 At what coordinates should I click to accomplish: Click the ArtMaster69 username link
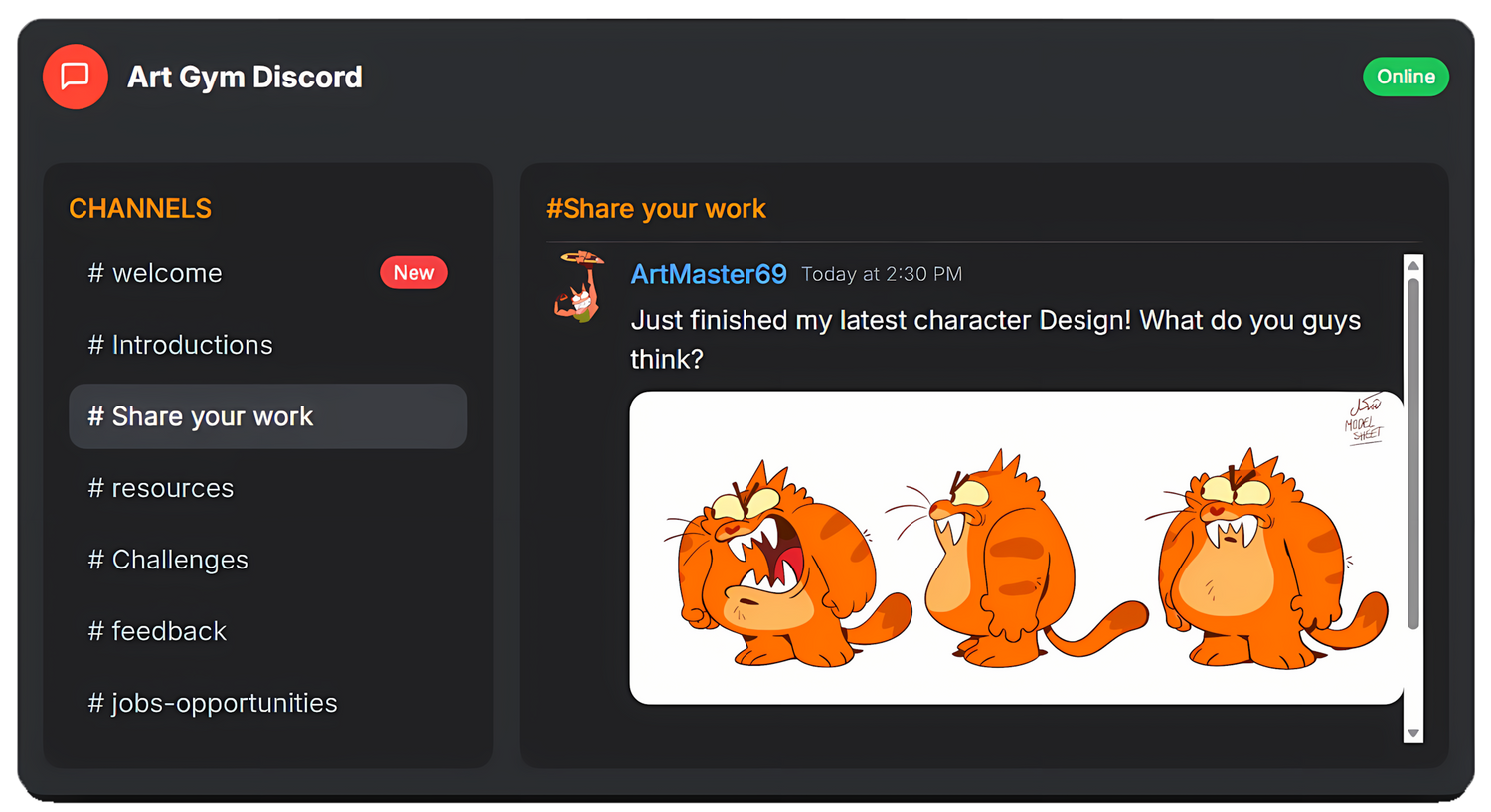click(709, 274)
